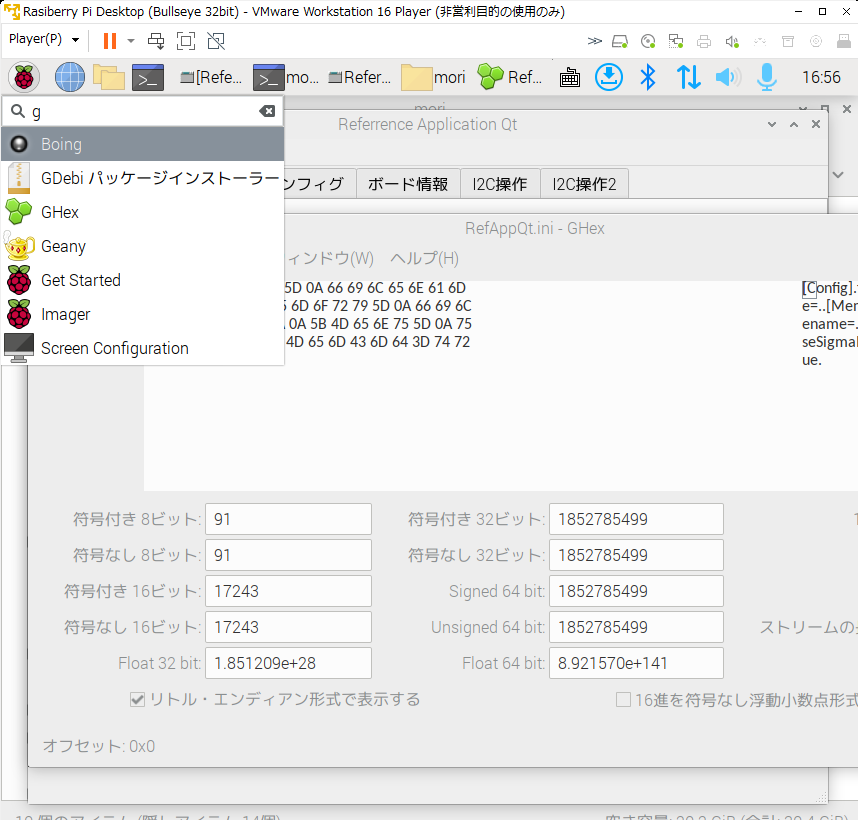Launch GHex from the search results
This screenshot has width=858, height=820.
pos(143,212)
